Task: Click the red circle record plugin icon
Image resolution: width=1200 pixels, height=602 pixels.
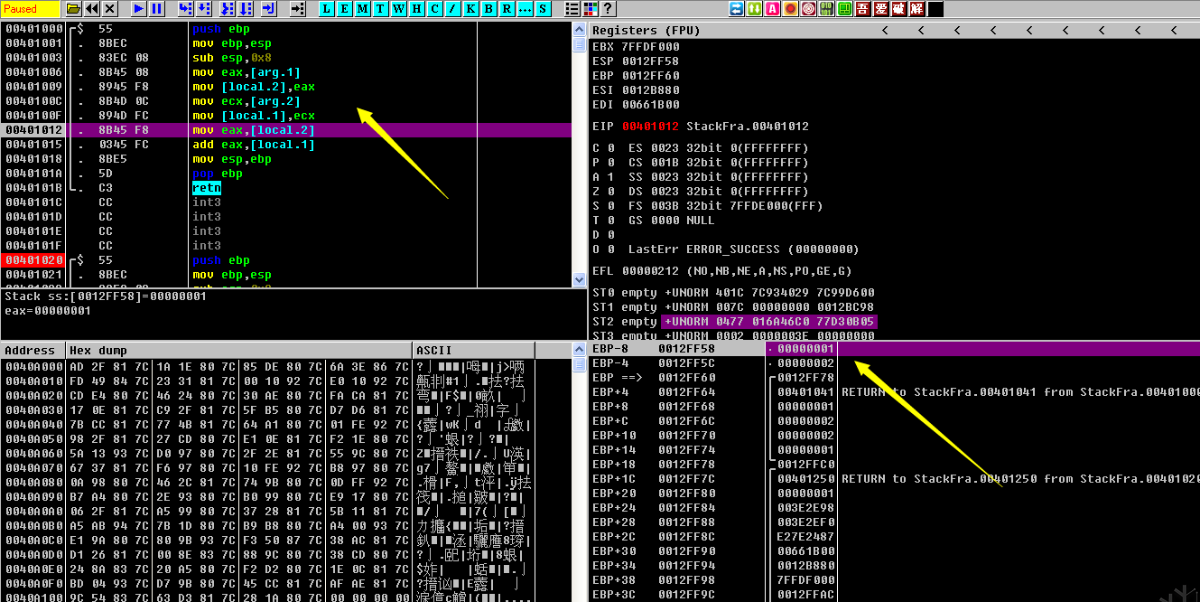Action: [x=790, y=9]
